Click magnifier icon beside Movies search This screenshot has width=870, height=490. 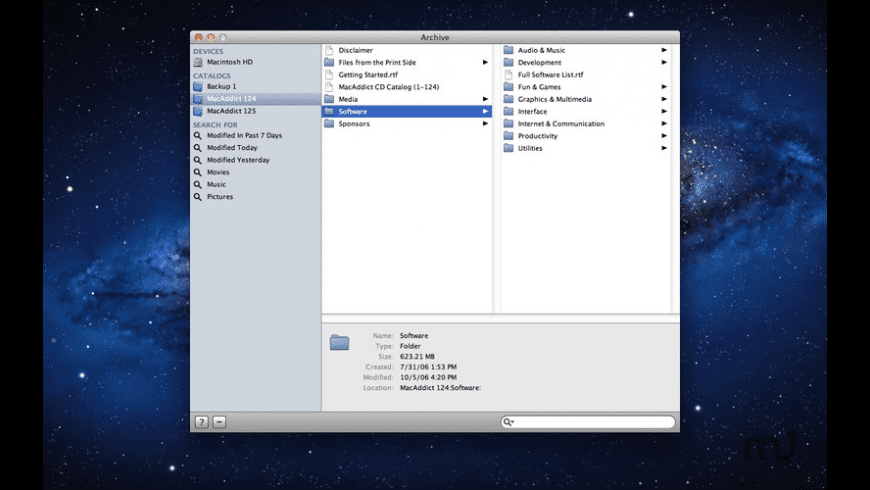(x=198, y=172)
